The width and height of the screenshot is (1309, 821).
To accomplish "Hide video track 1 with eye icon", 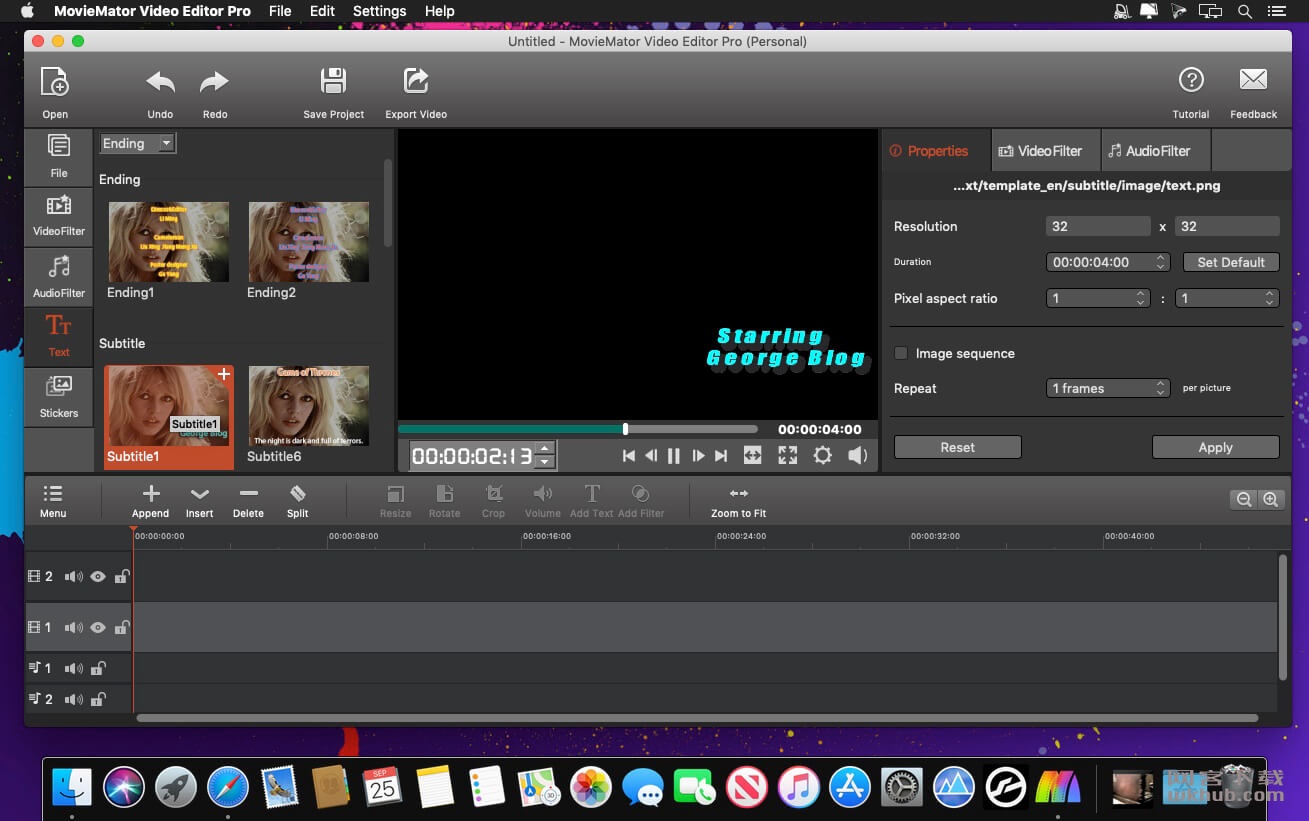I will coord(98,628).
